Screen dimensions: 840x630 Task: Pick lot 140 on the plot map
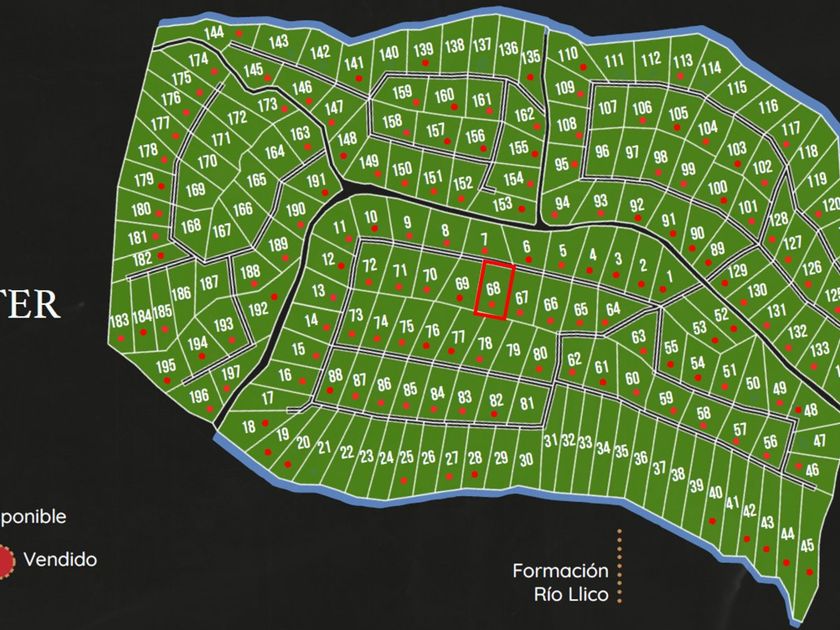[x=389, y=53]
